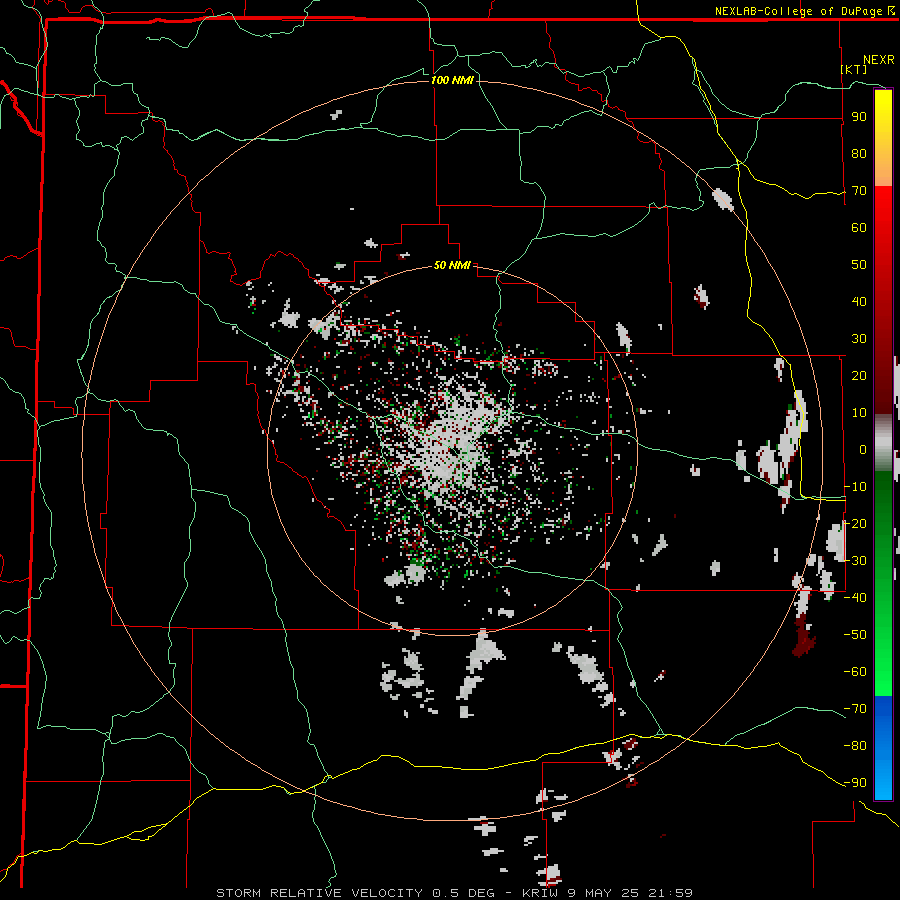Click the -50 scale value
Viewport: 900px width, 900px height.
click(855, 635)
